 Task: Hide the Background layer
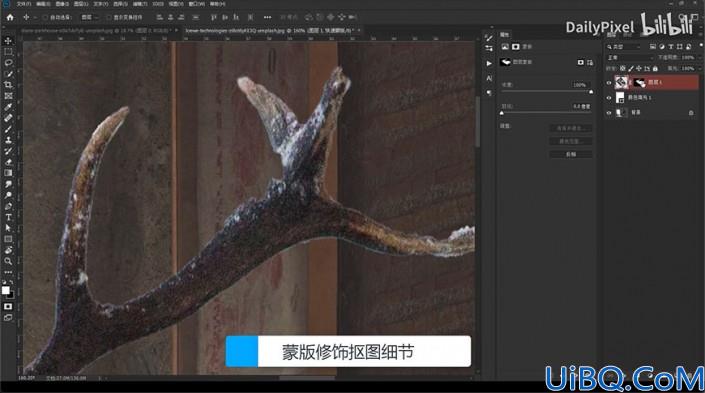click(x=609, y=113)
